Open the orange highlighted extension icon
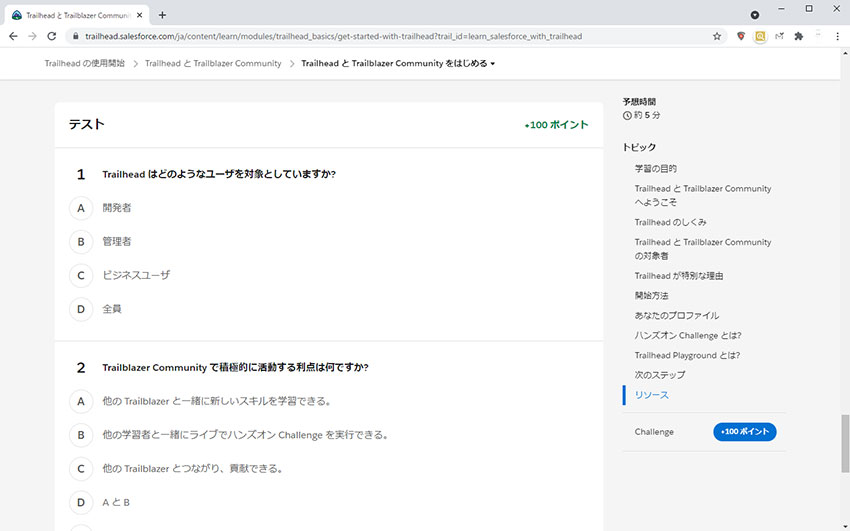 click(x=760, y=36)
